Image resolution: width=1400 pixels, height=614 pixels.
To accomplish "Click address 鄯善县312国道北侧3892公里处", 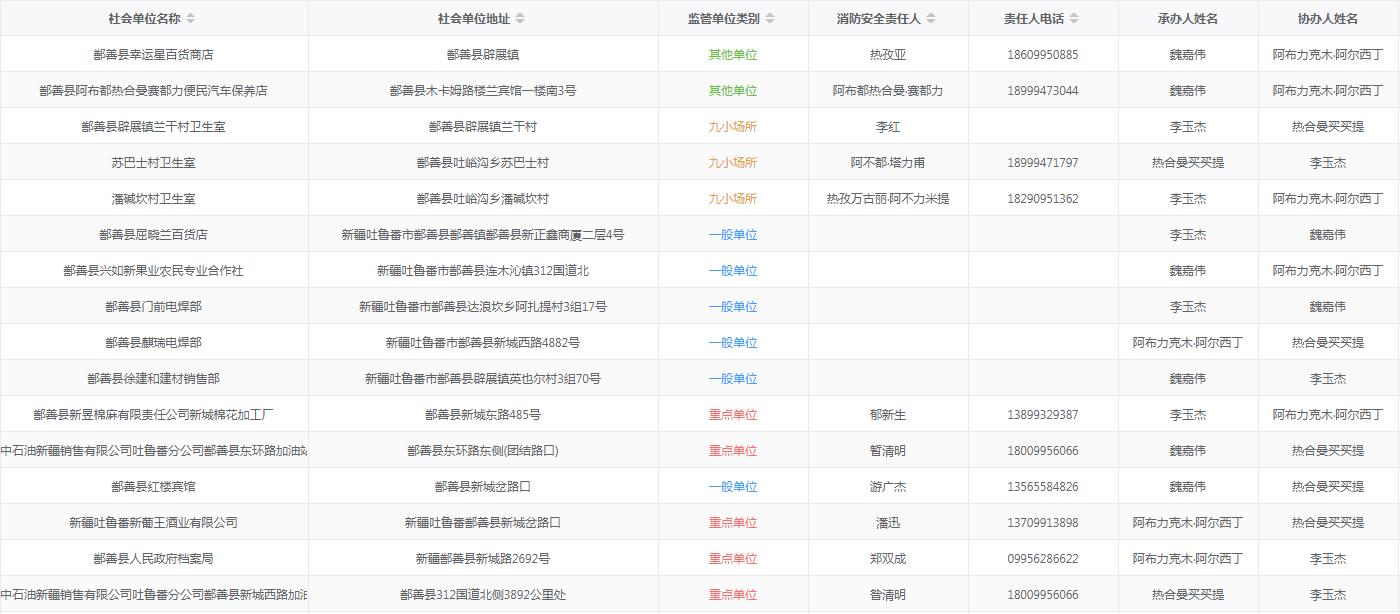I will click(x=482, y=595).
